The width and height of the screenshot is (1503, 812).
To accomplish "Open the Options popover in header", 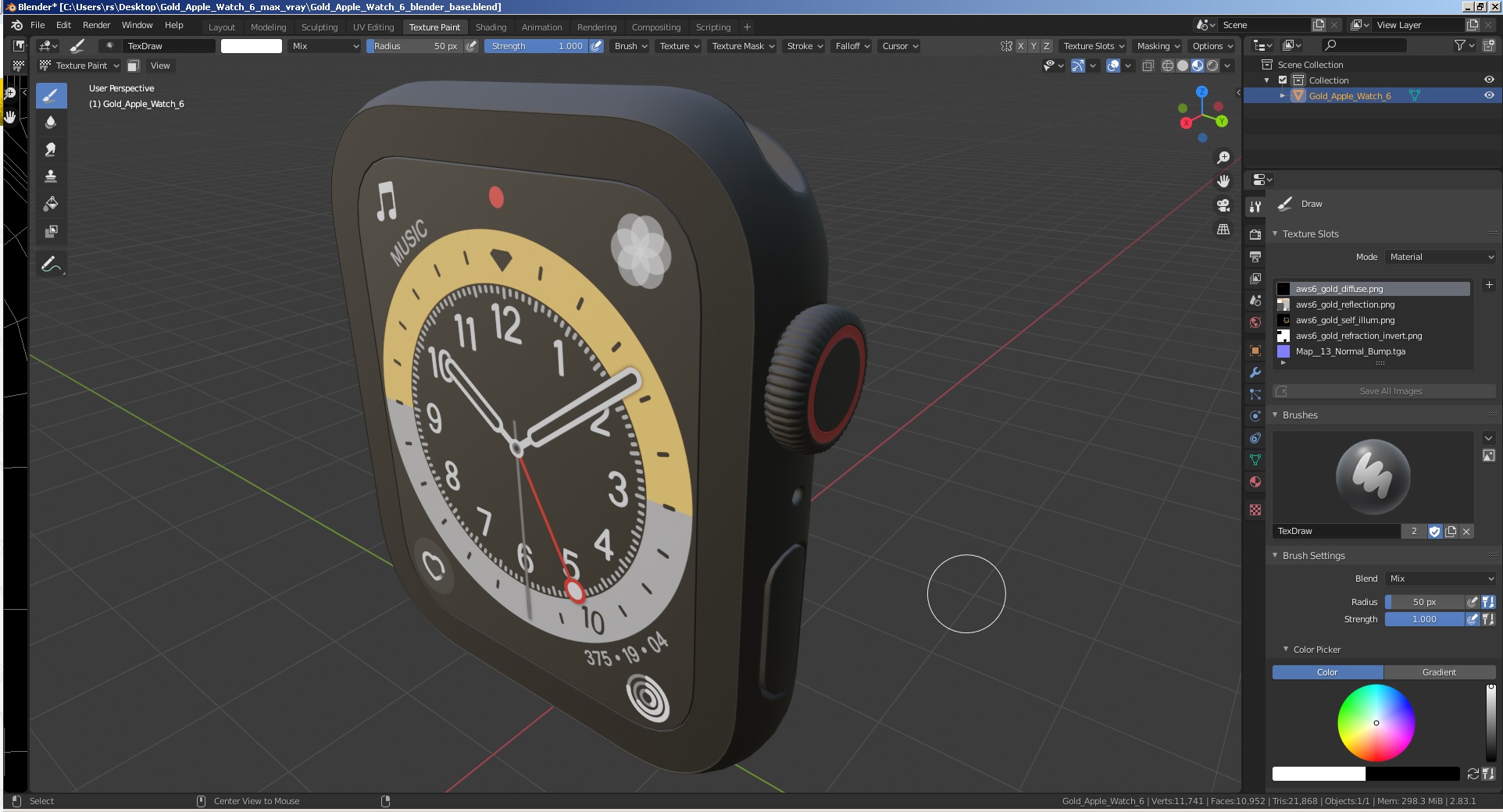I will click(1212, 46).
